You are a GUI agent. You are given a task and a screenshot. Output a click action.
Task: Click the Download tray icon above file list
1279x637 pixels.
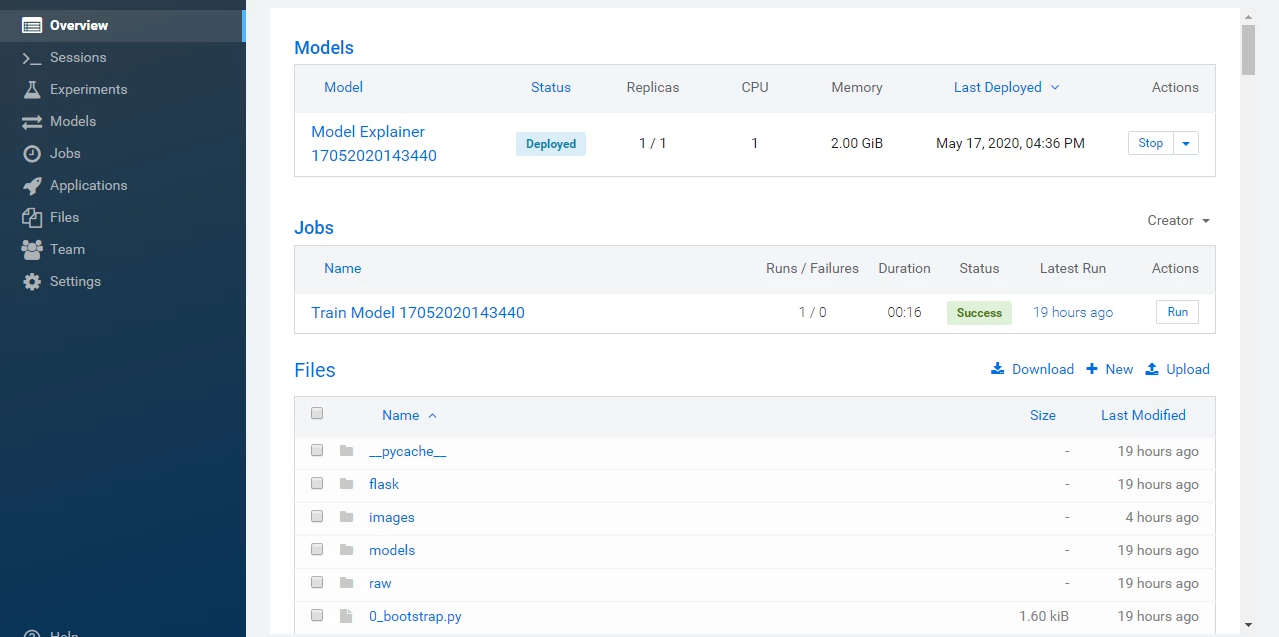[997, 369]
